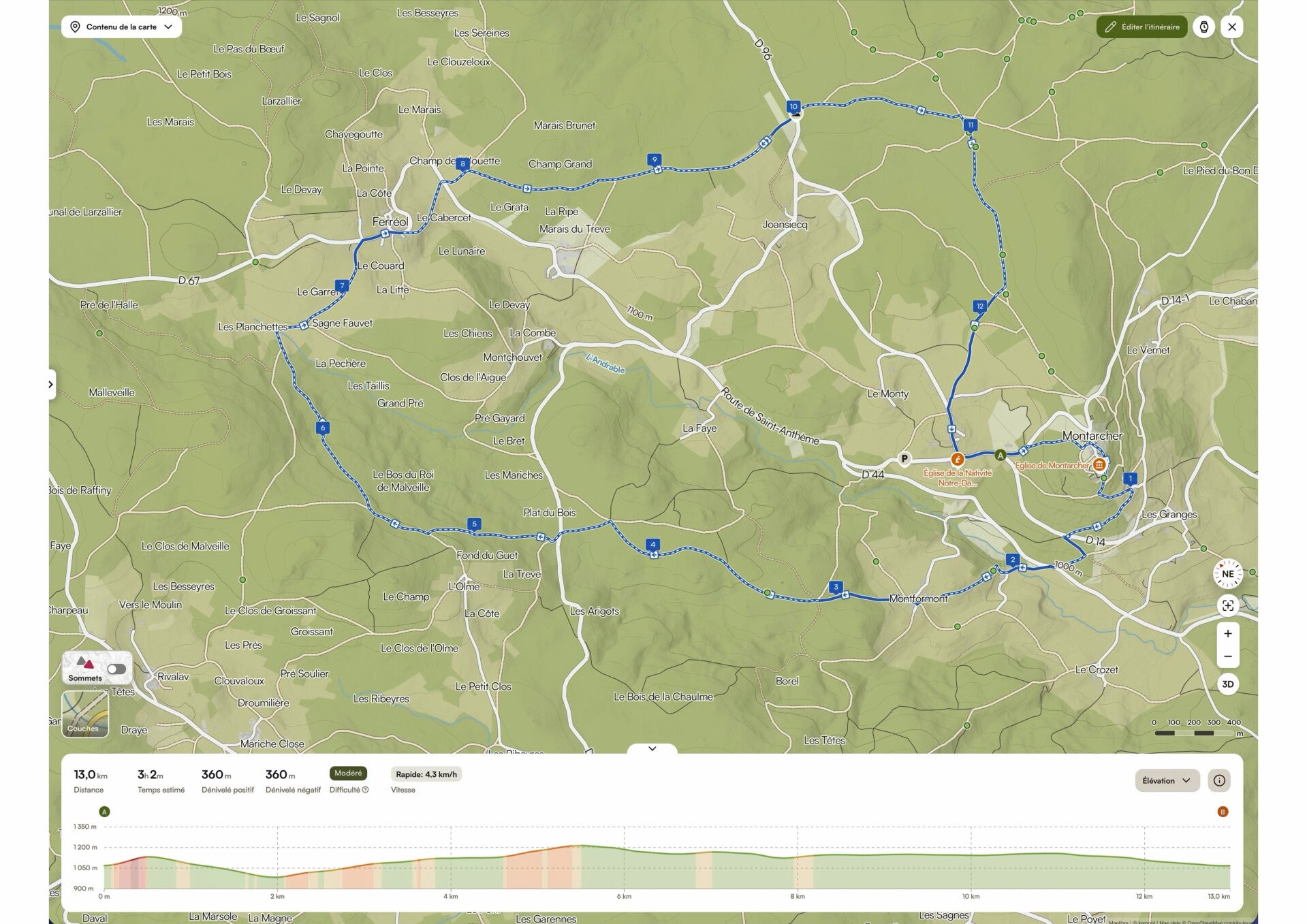Open the Contenu de la carte dropdown
Viewport: 1307px width, 924px height.
(x=122, y=27)
